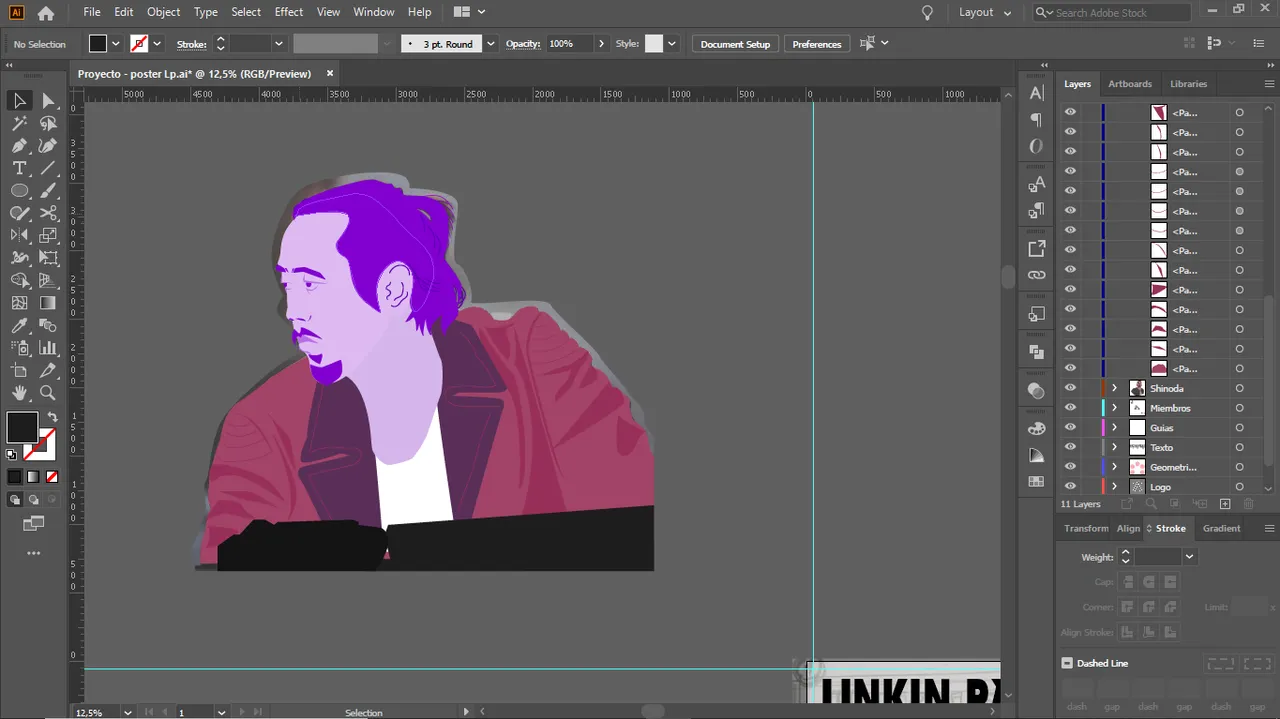1280x719 pixels.
Task: Choose the Ellipse tool
Action: click(x=19, y=191)
